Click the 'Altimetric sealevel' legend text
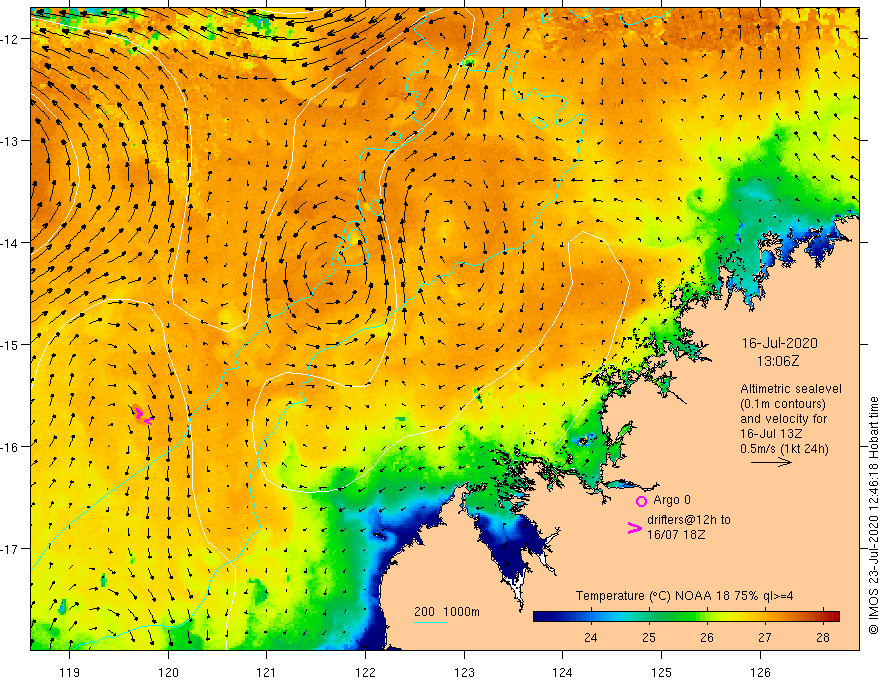The height and width of the screenshot is (680, 880). click(x=791, y=389)
